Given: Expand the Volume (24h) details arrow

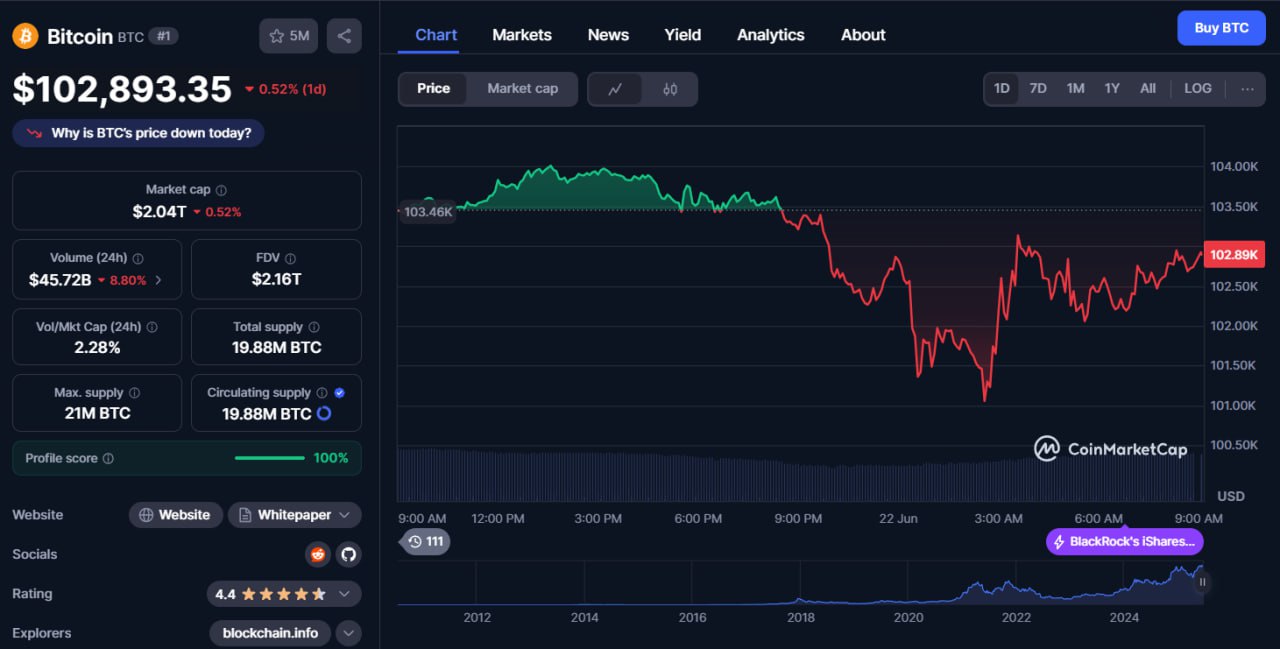Looking at the screenshot, I should 159,281.
